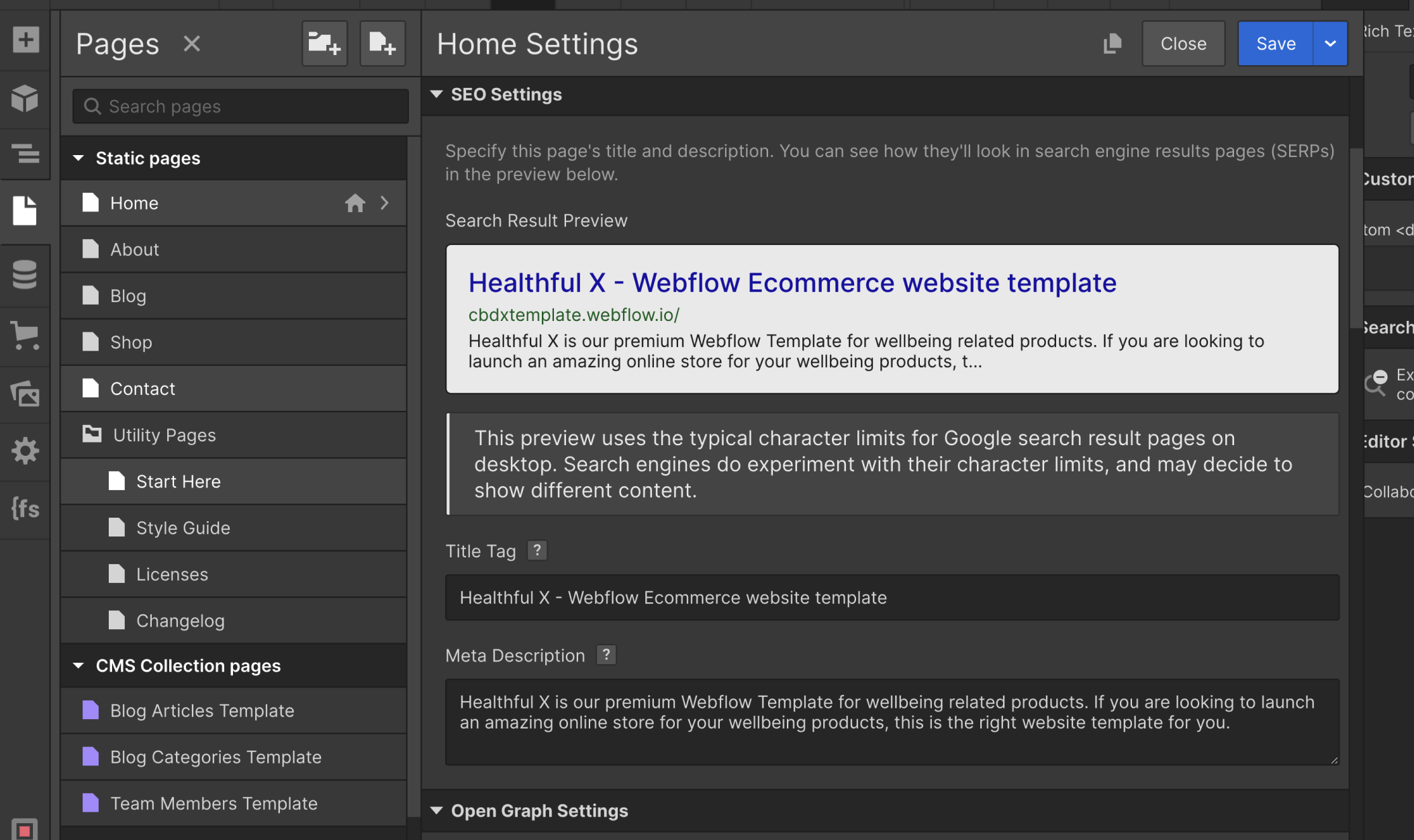Click the Close button

[x=1184, y=44]
